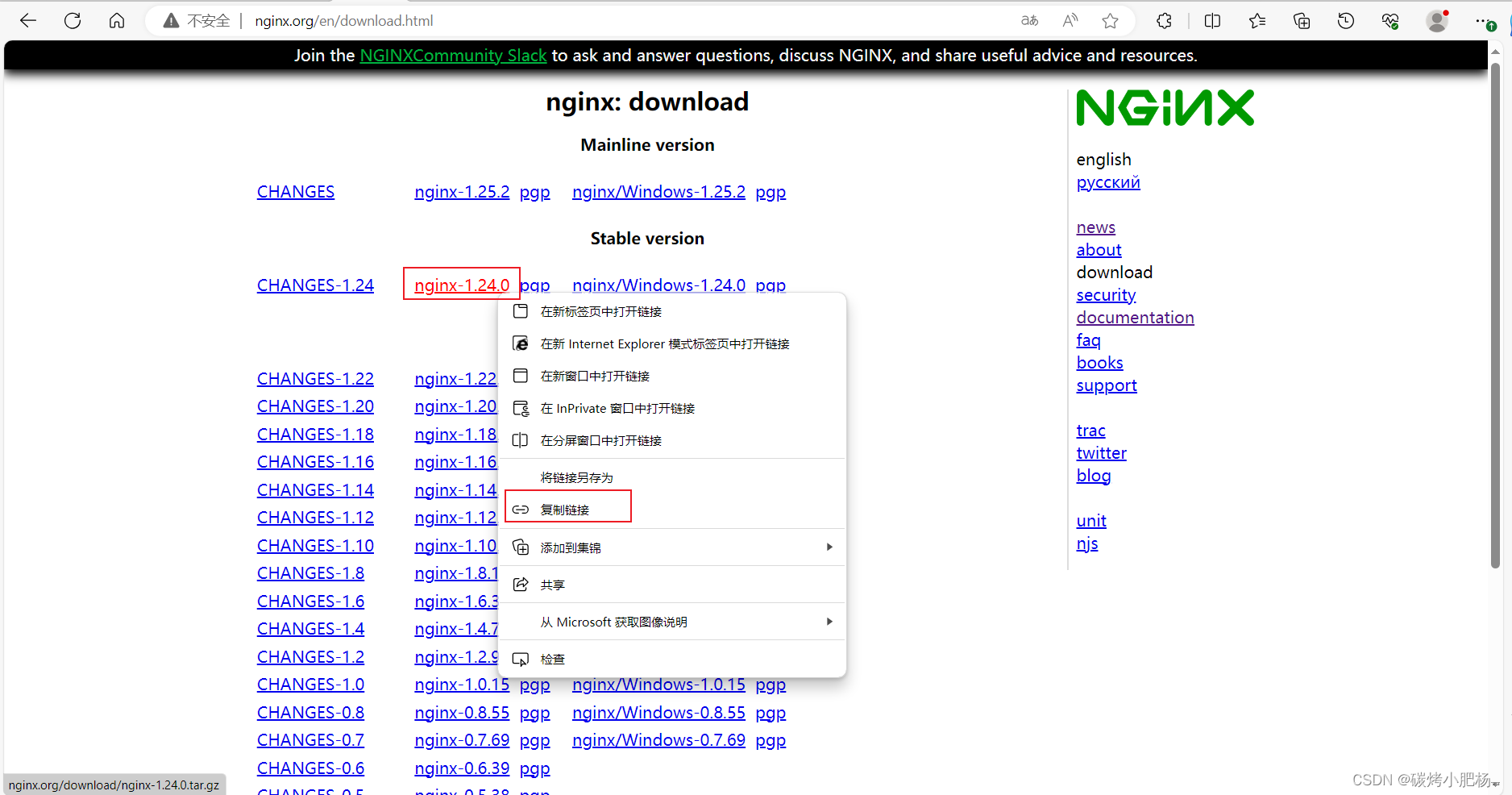Open the news sidebar link
This screenshot has width=1512, height=795.
(1096, 227)
